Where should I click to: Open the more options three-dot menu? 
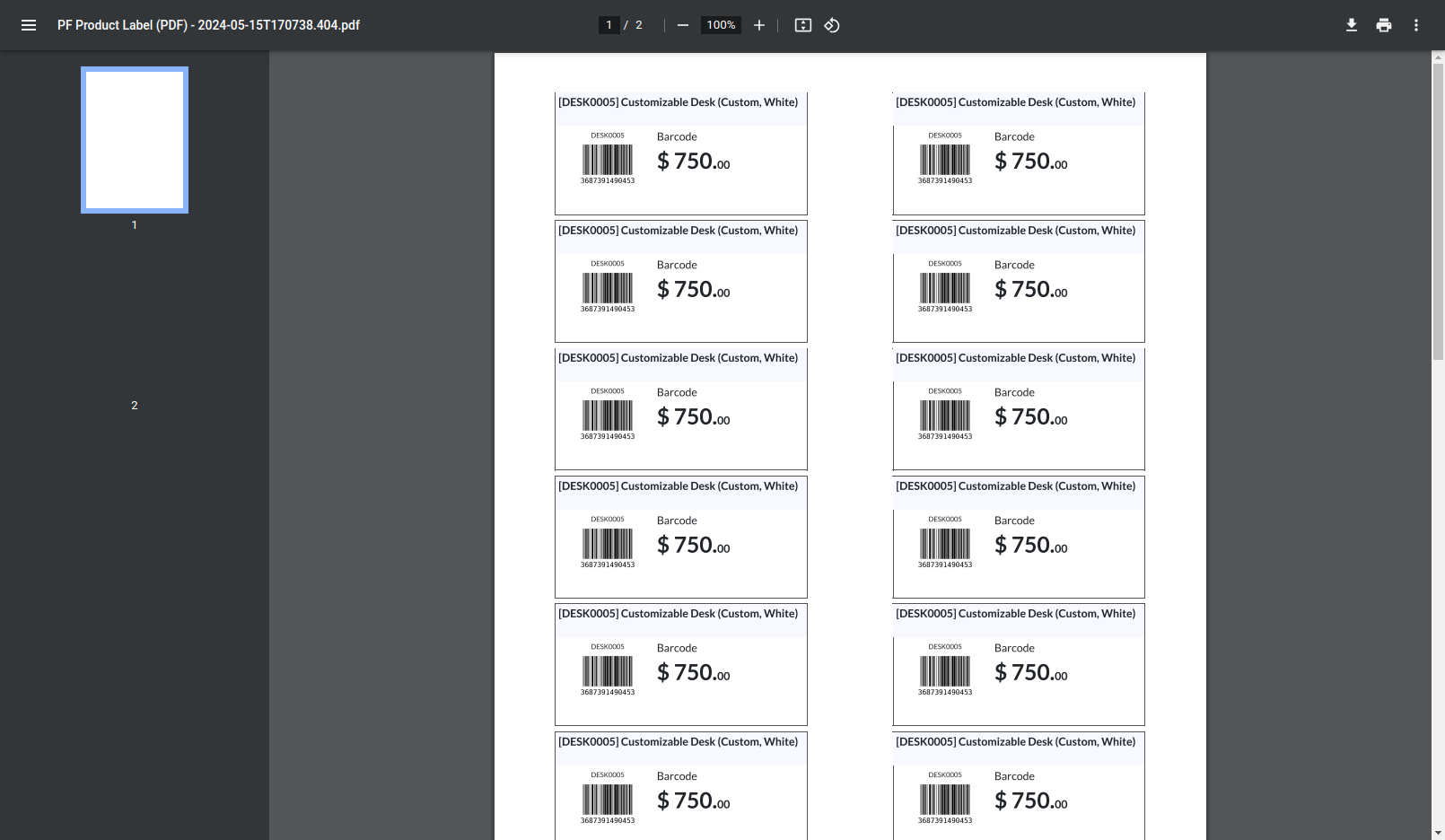[x=1415, y=25]
